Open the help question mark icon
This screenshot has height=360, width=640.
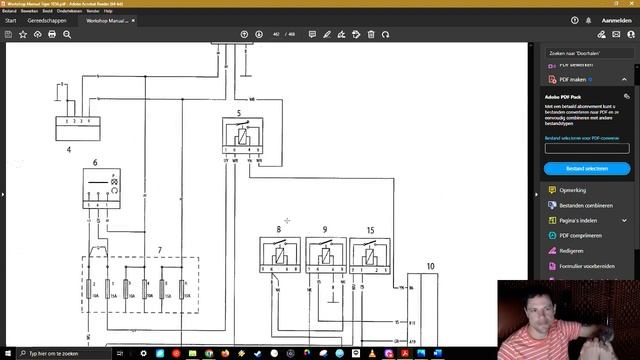pyautogui.click(x=574, y=20)
